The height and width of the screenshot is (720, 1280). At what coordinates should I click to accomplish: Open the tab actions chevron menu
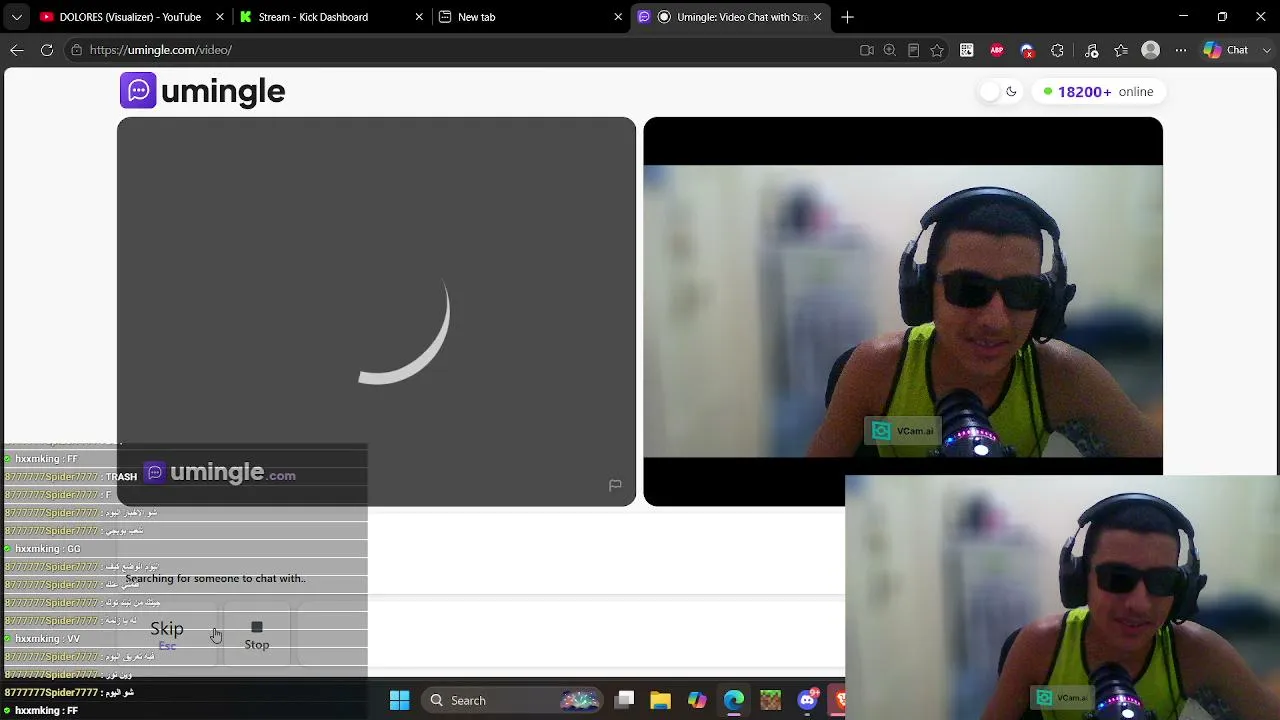click(x=16, y=17)
